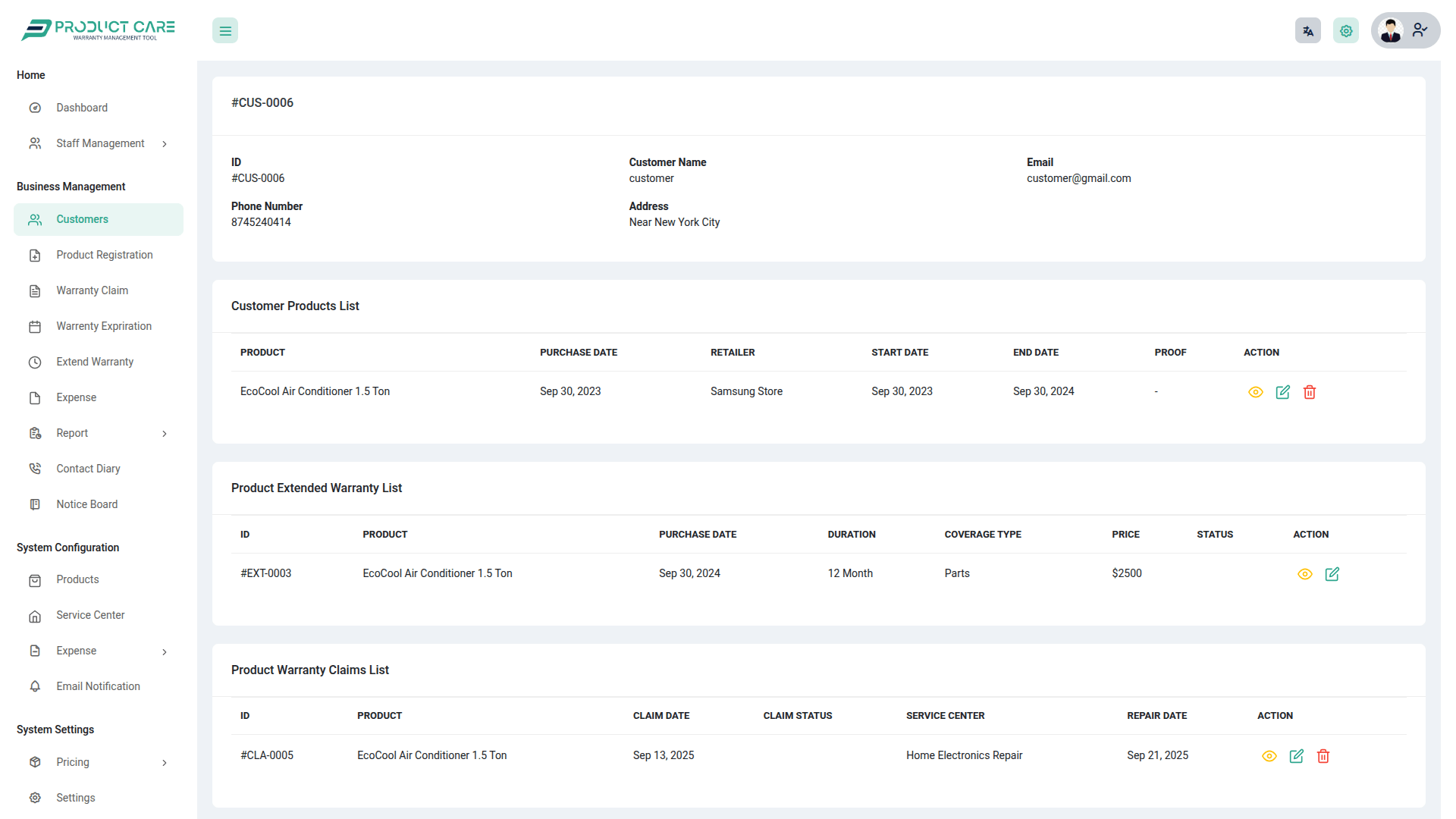1456x819 pixels.
Task: Open the language translation icon
Action: [1307, 31]
